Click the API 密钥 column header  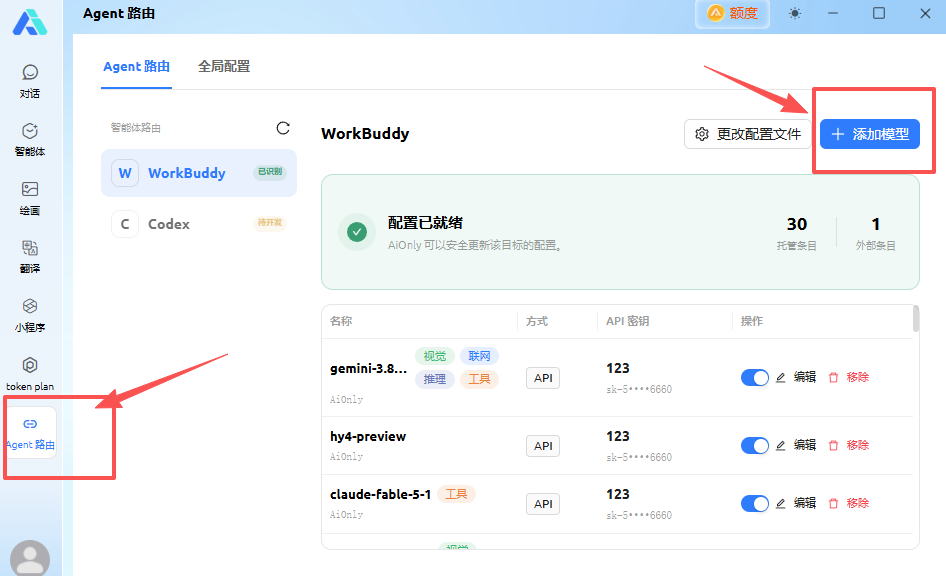[627, 321]
